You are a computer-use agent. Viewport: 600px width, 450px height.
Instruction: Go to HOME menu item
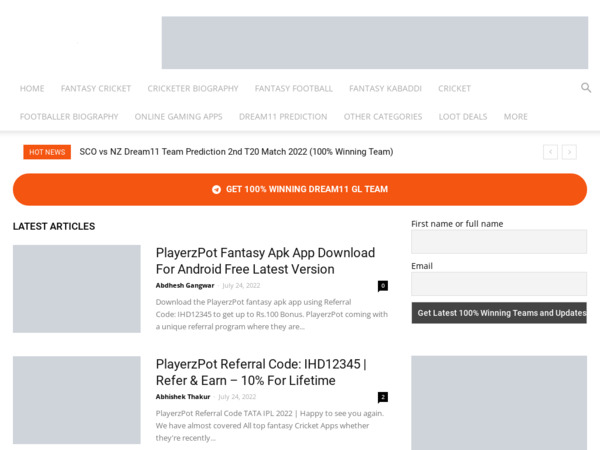32,88
